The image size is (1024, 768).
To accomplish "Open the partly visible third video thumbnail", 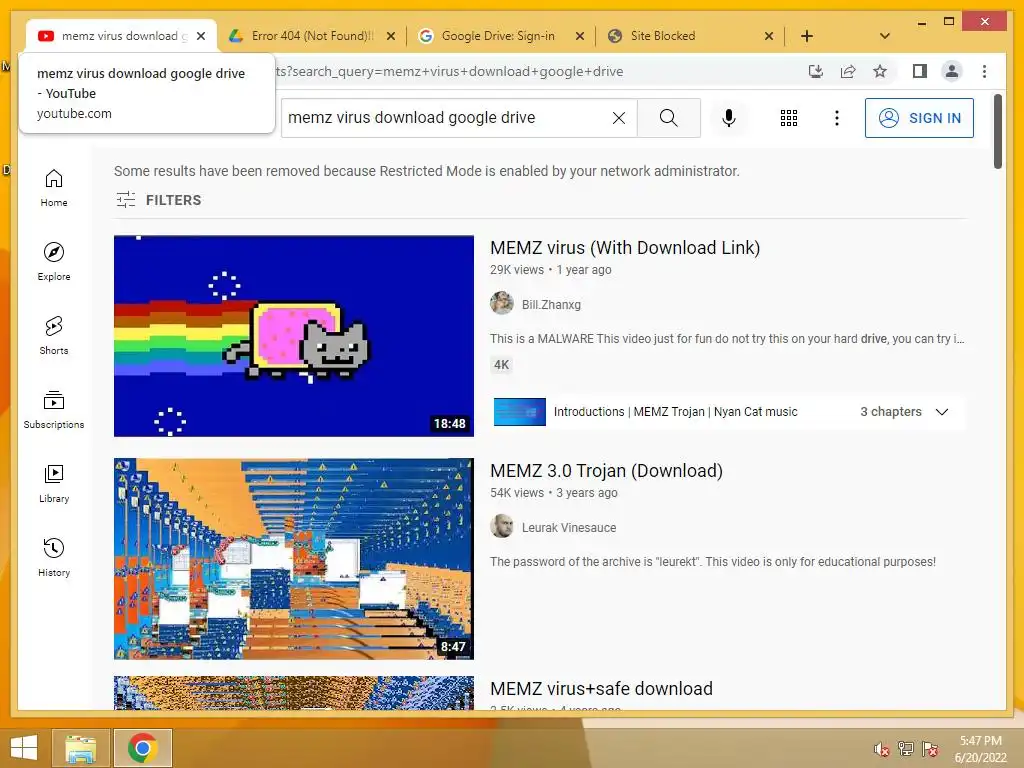I will coord(294,692).
